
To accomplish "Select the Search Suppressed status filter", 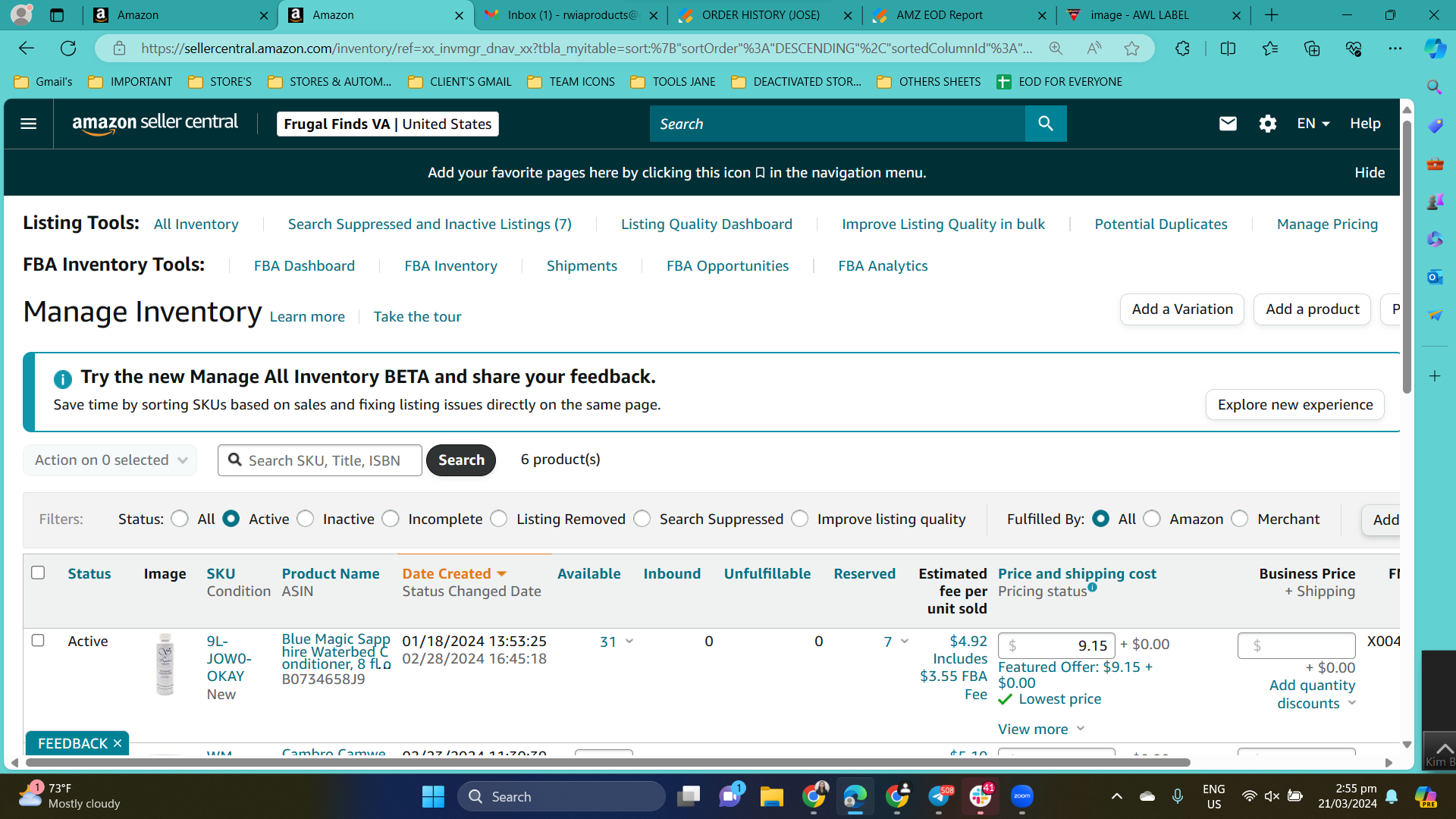I will click(x=642, y=519).
